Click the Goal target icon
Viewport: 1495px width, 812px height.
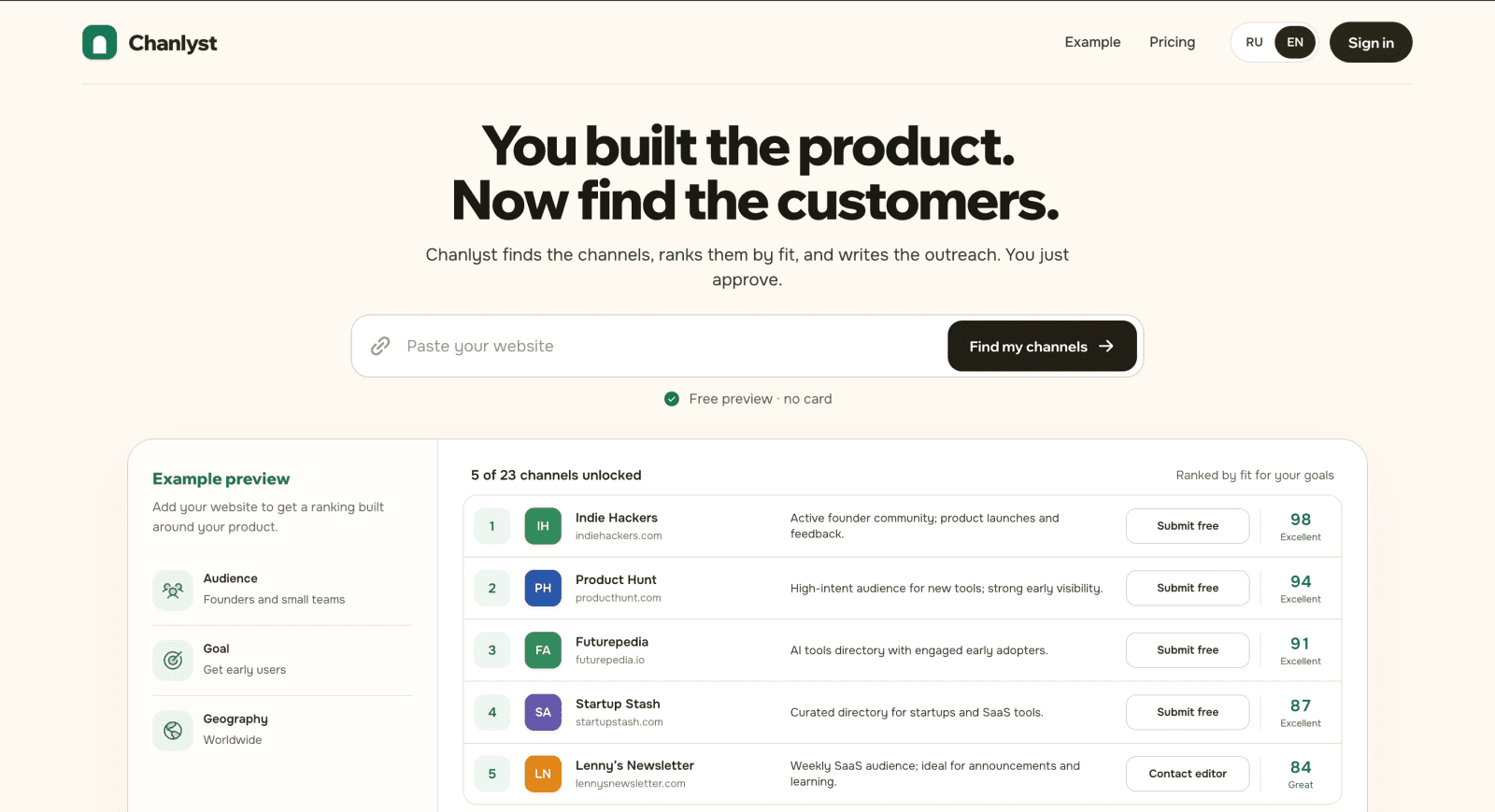coord(173,660)
